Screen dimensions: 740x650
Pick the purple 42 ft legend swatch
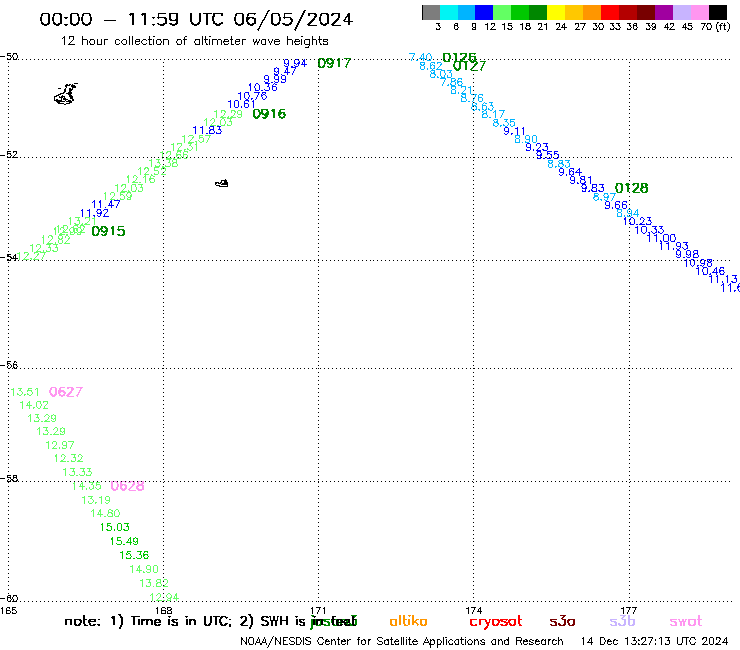coord(664,12)
